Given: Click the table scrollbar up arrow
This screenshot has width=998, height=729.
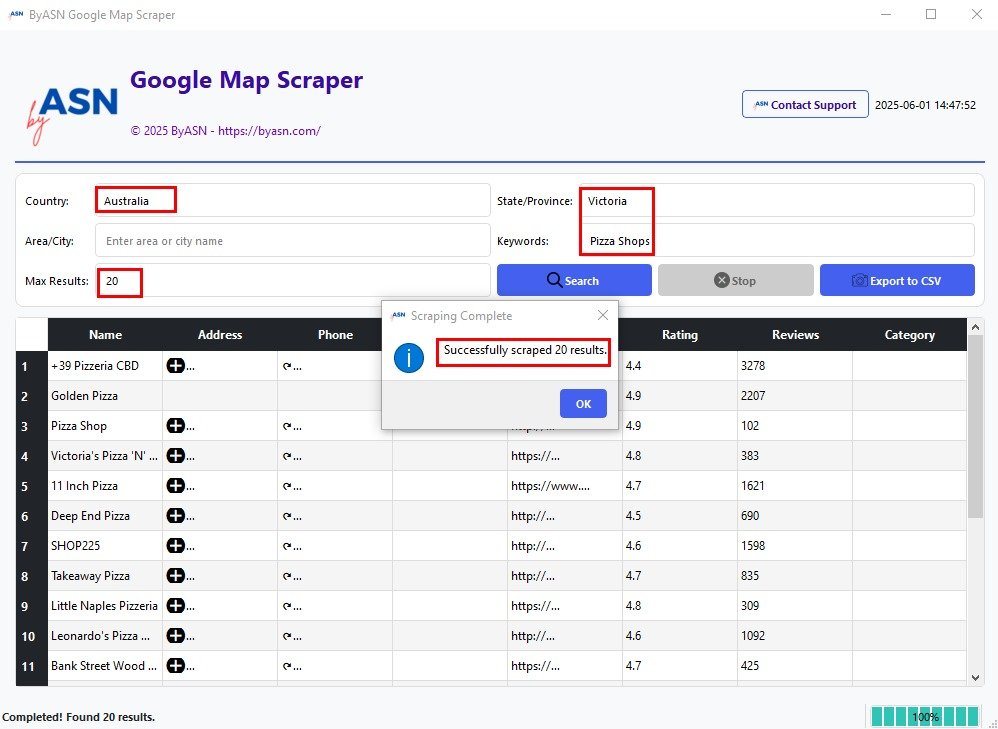Looking at the screenshot, I should [975, 327].
